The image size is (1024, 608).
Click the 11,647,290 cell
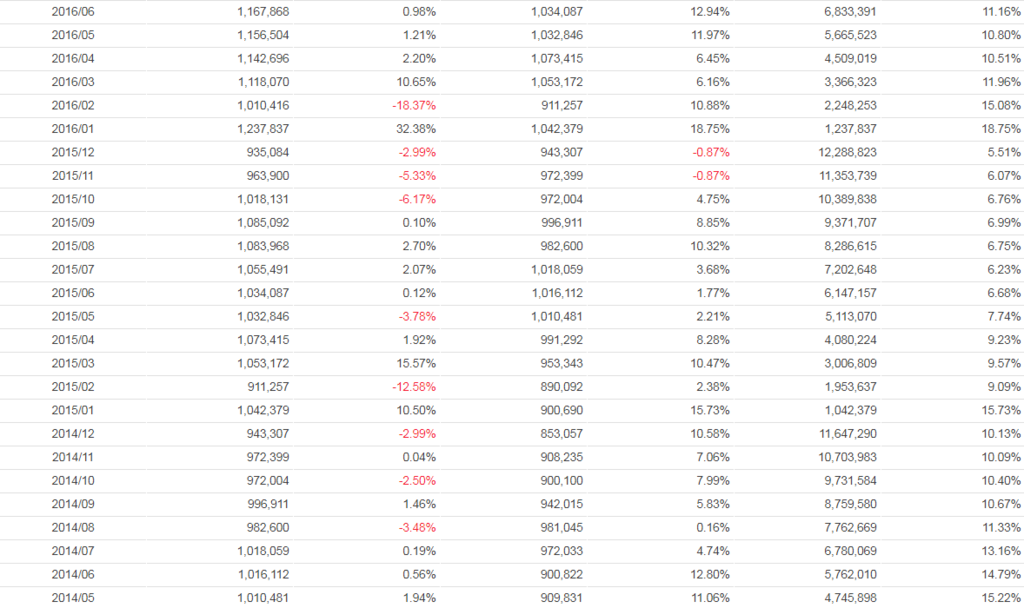(849, 434)
